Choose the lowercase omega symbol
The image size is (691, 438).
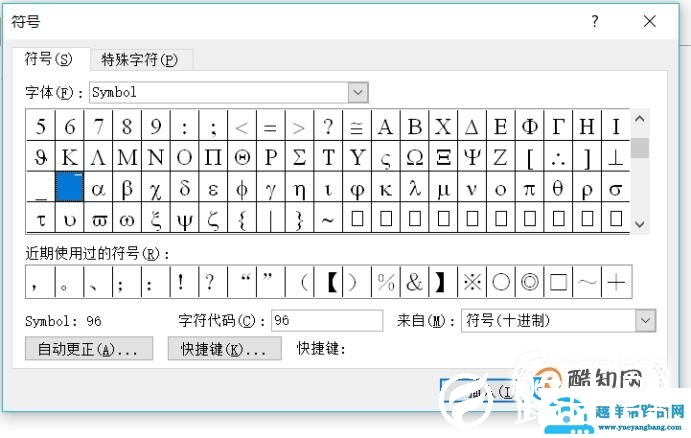[x=127, y=218]
